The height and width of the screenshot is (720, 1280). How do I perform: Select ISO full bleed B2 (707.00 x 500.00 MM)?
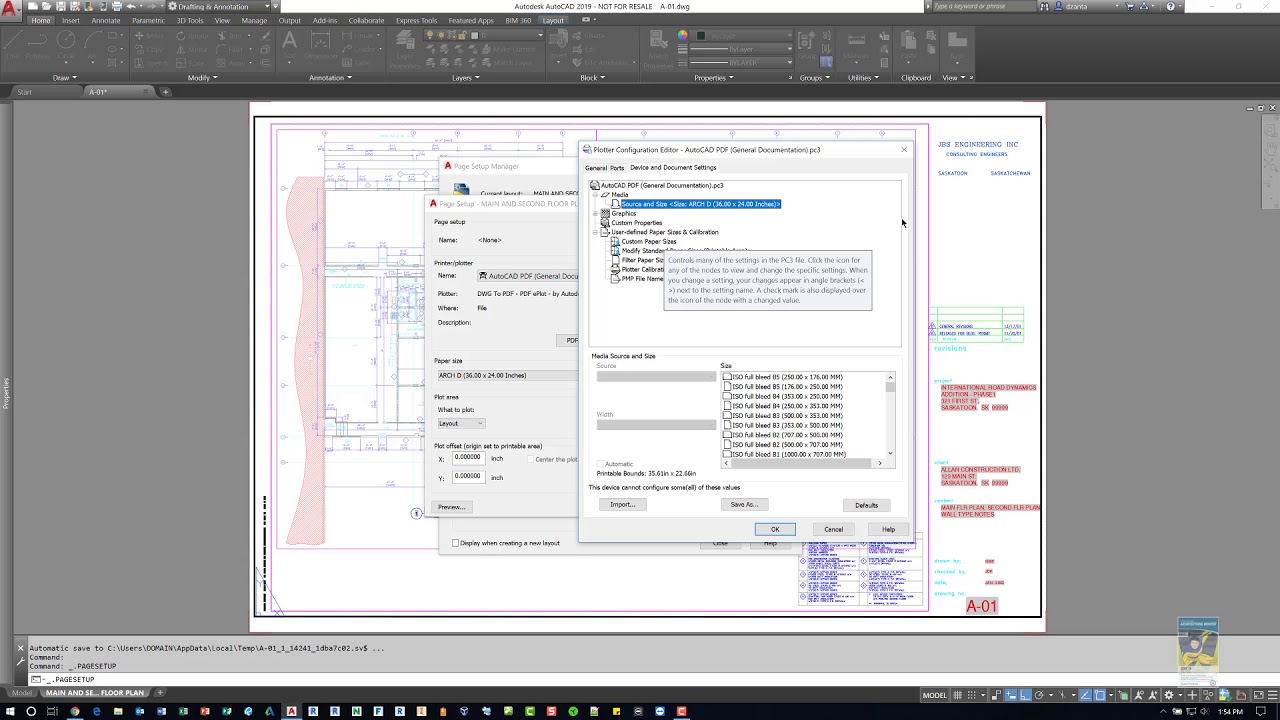pos(786,435)
